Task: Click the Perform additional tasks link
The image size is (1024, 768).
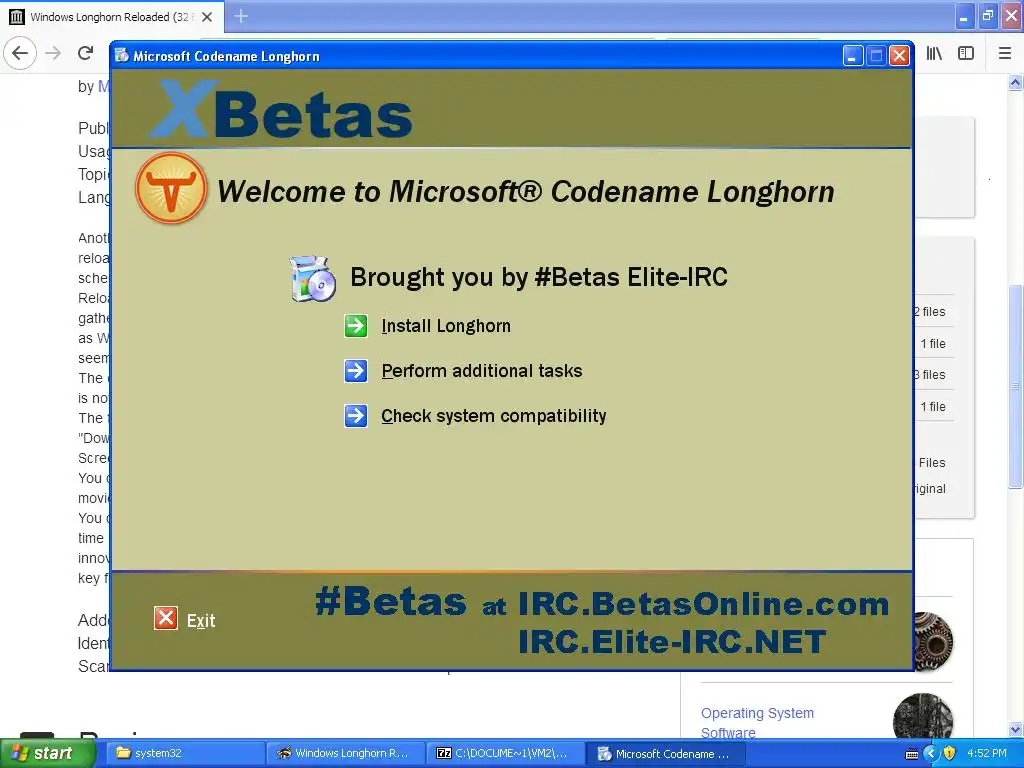Action: [x=482, y=371]
